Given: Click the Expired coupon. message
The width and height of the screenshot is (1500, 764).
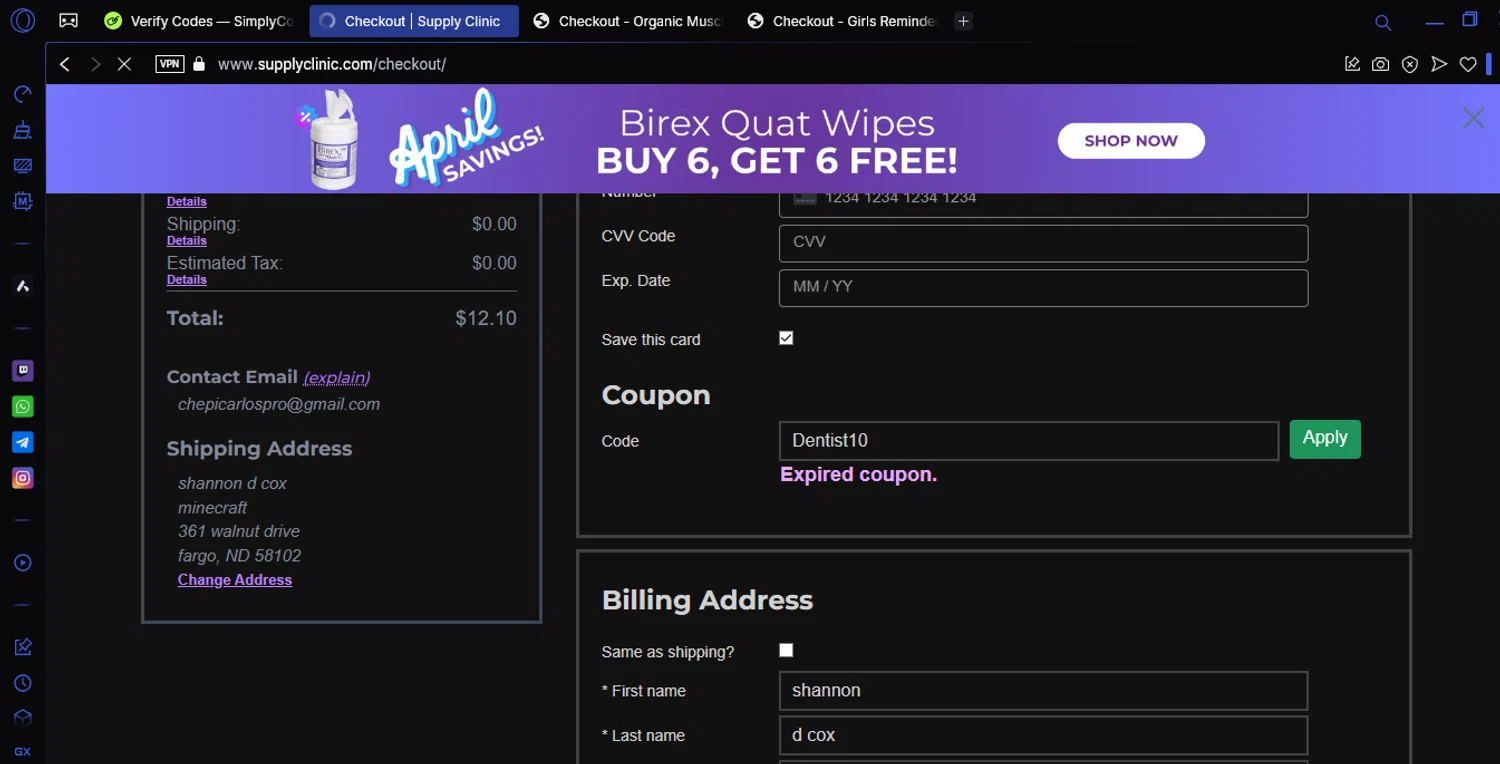Looking at the screenshot, I should [858, 475].
